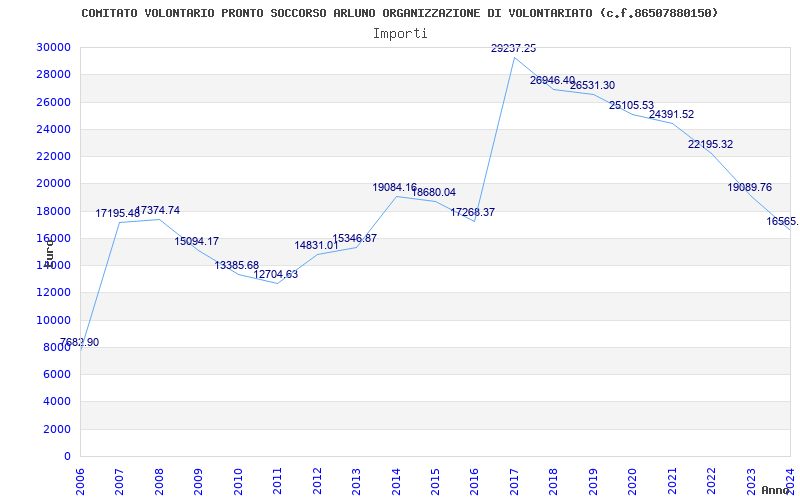Click the Euro y-axis label
This screenshot has height=500, width=800.
pos(48,253)
